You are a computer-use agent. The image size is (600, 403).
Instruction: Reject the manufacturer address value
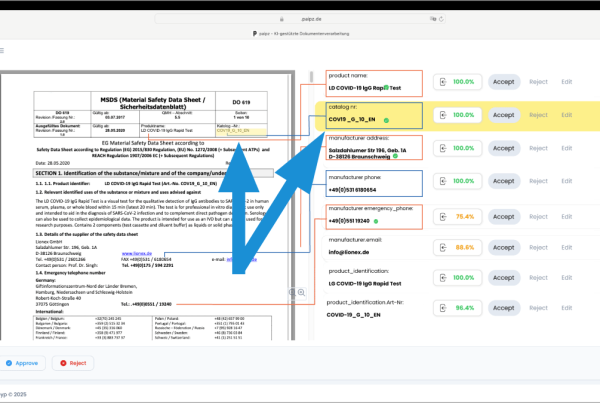tap(538, 148)
